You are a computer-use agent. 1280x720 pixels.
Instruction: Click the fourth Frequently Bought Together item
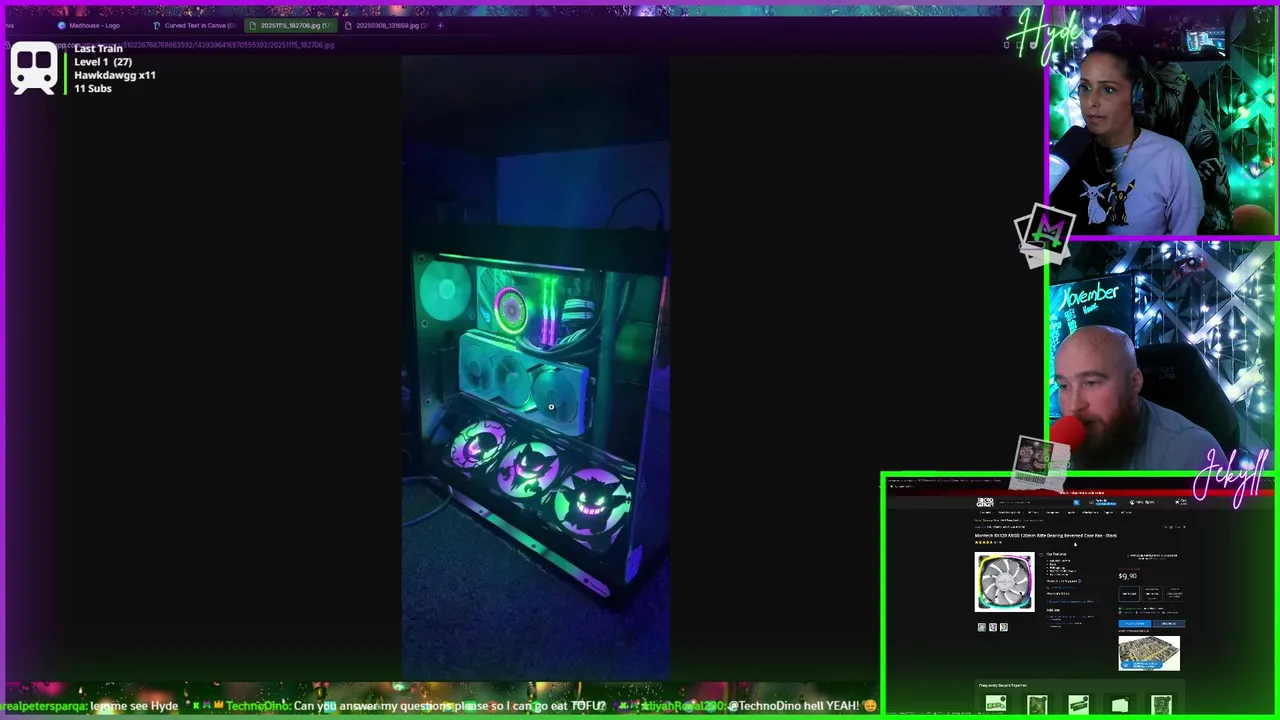[x=1120, y=705]
